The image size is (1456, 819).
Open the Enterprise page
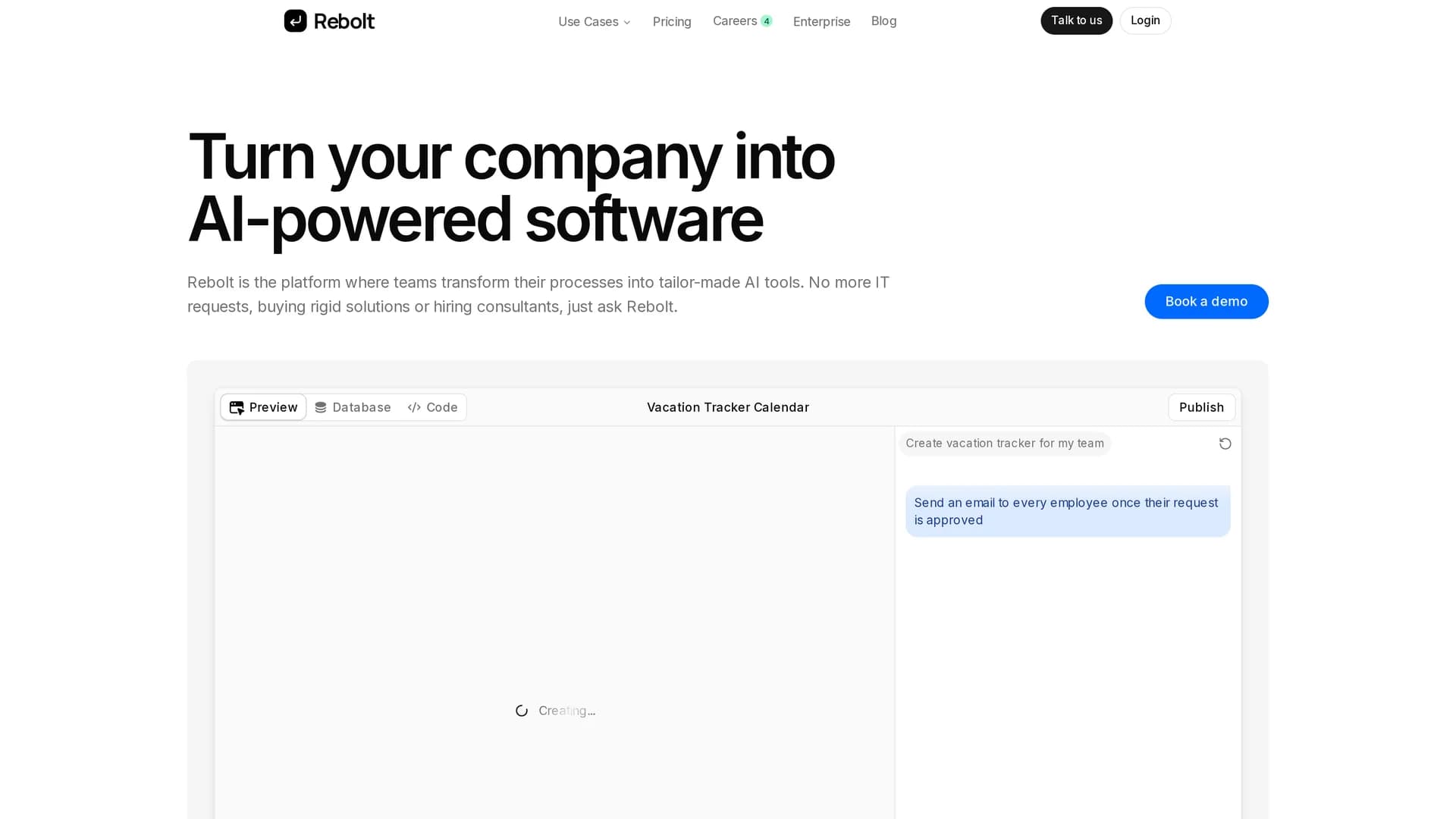[821, 21]
